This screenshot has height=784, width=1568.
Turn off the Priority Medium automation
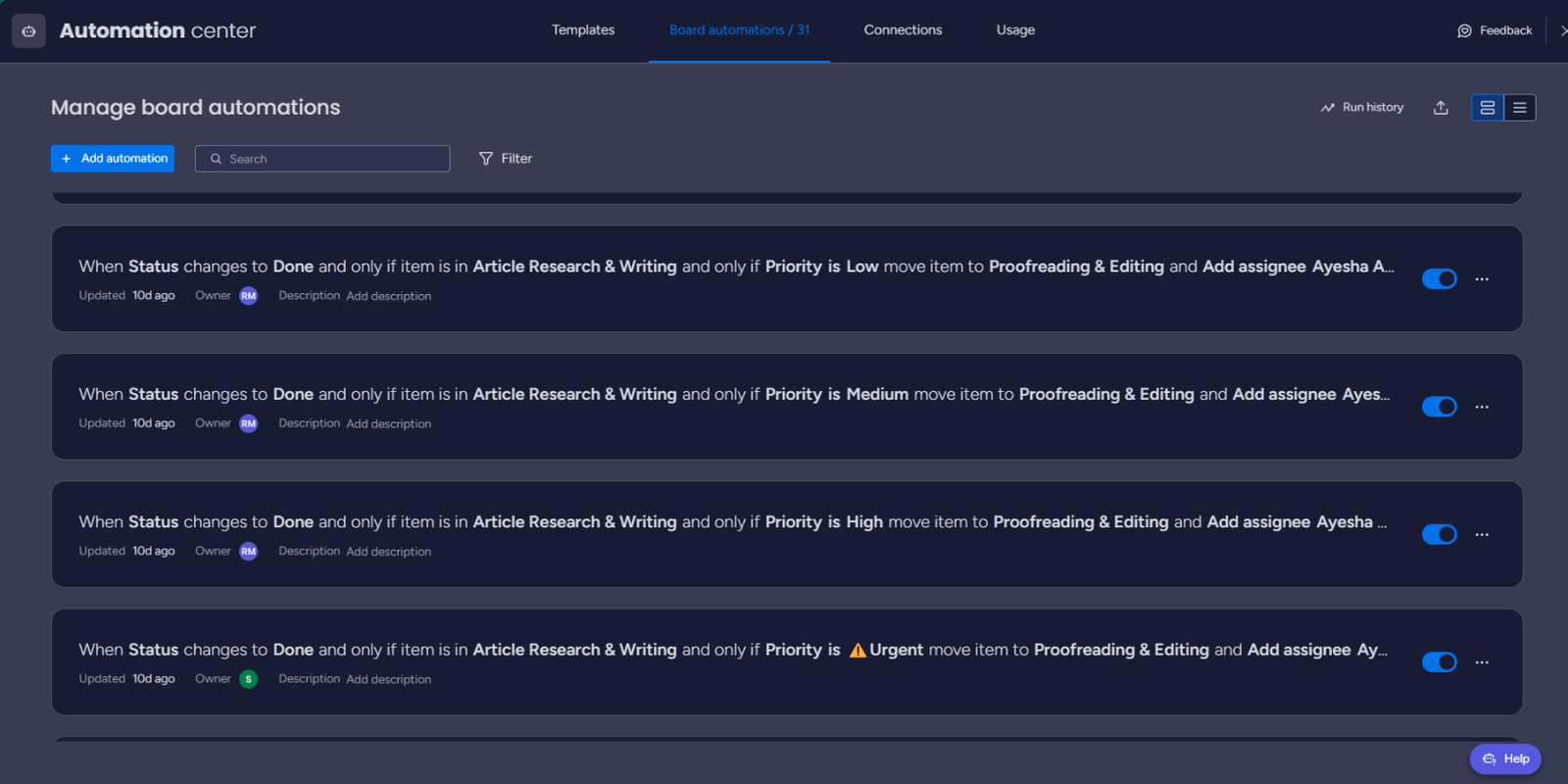tap(1439, 407)
